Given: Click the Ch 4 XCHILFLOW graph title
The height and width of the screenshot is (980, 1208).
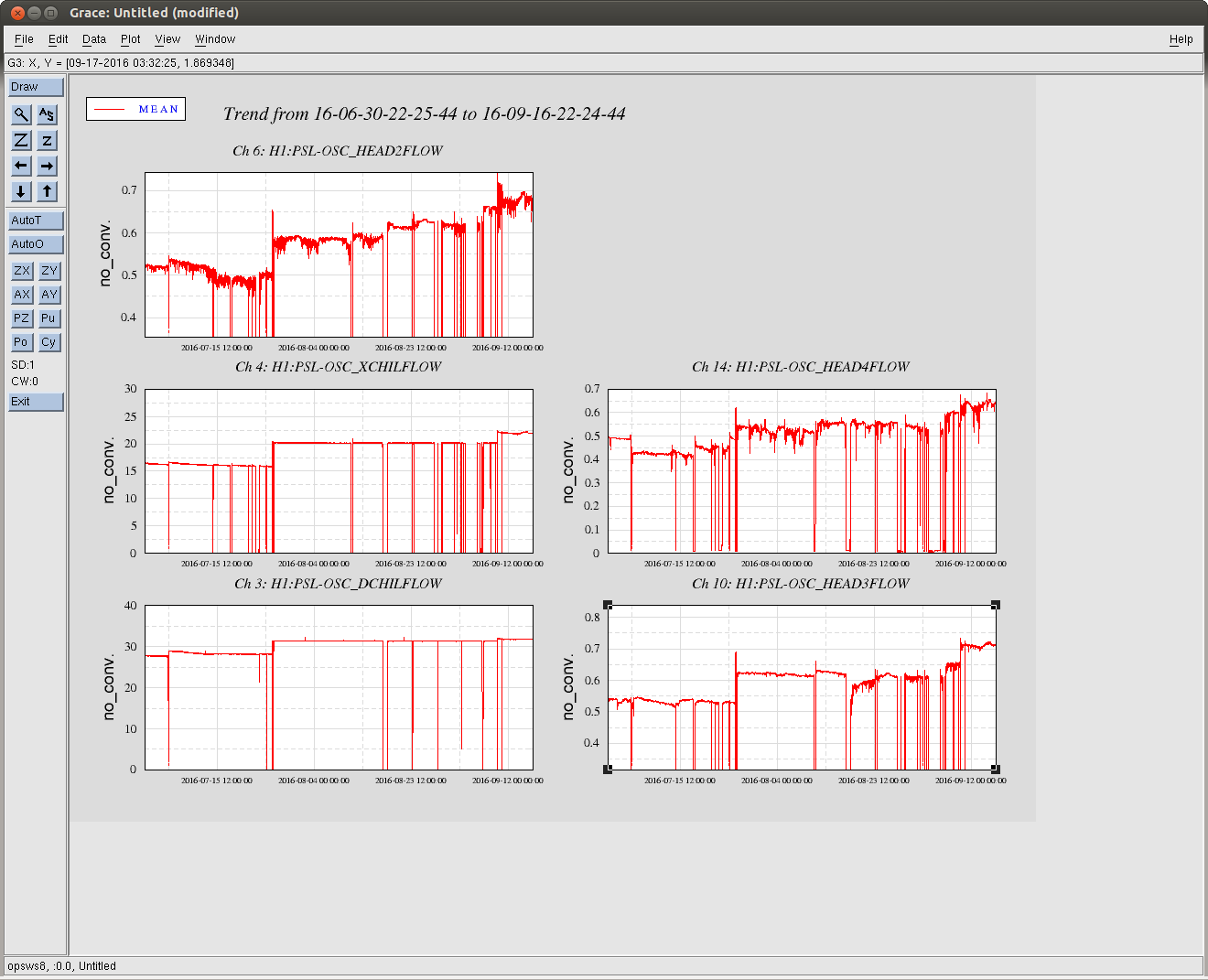Looking at the screenshot, I should pyautogui.click(x=339, y=367).
